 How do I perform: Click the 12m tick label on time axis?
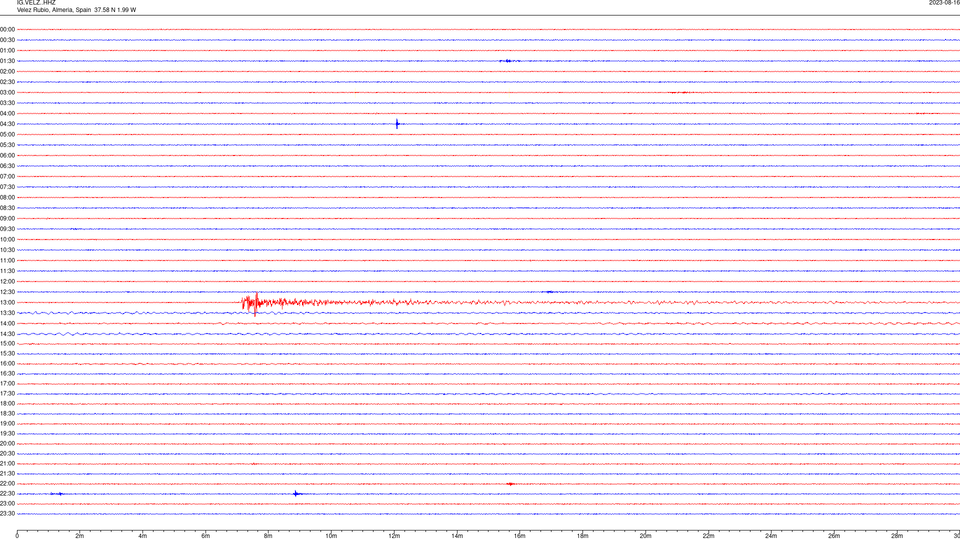[x=394, y=536]
